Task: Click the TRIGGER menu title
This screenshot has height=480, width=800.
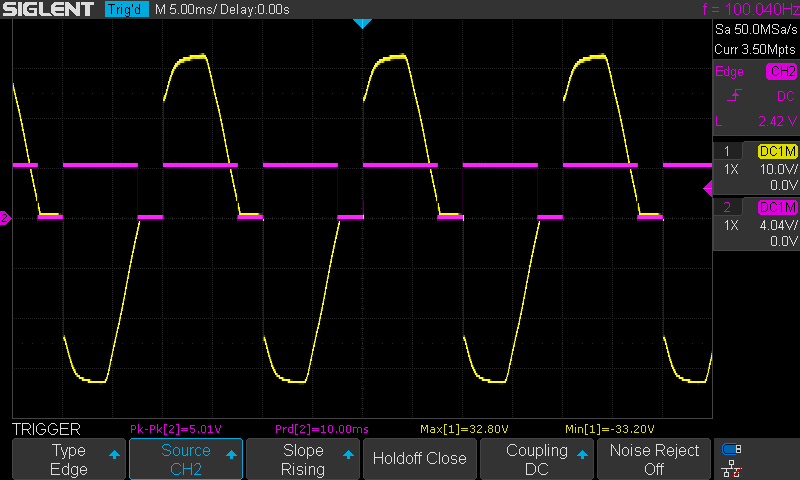Action: (46, 429)
